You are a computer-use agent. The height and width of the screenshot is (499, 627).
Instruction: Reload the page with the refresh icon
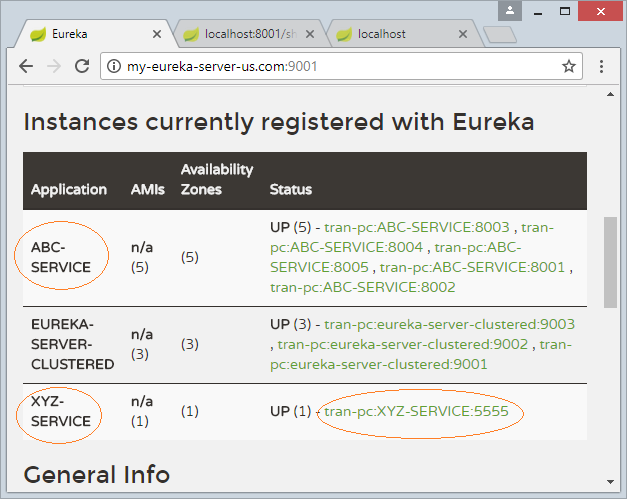pyautogui.click(x=82, y=66)
